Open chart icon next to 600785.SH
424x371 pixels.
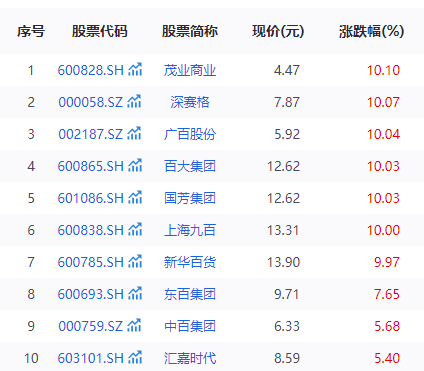click(x=135, y=262)
